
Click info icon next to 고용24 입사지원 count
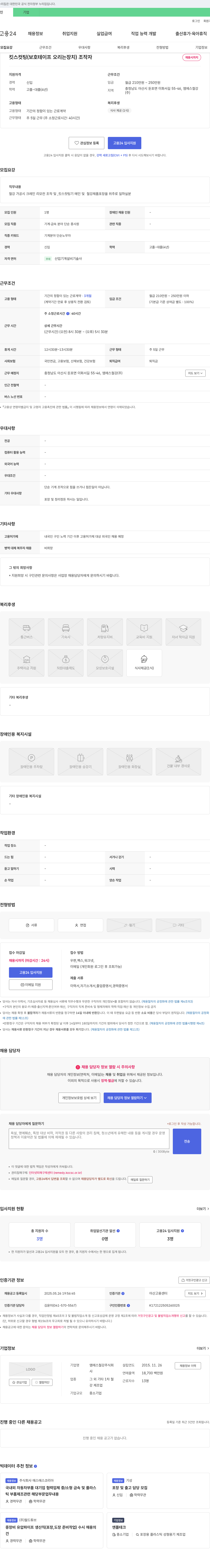point(182,1231)
